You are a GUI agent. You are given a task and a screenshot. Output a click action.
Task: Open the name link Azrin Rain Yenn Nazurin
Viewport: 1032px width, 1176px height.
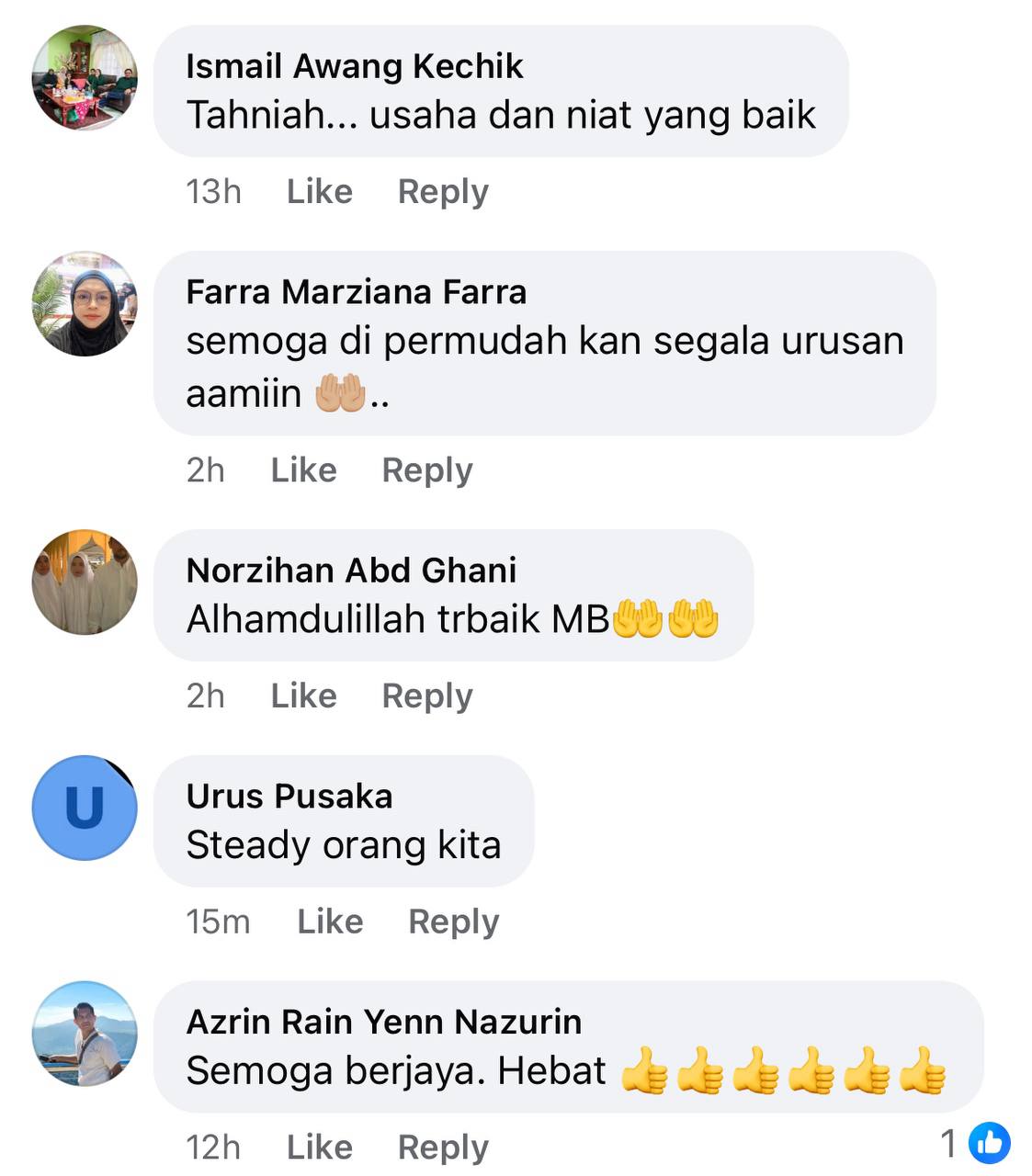[x=384, y=1022]
